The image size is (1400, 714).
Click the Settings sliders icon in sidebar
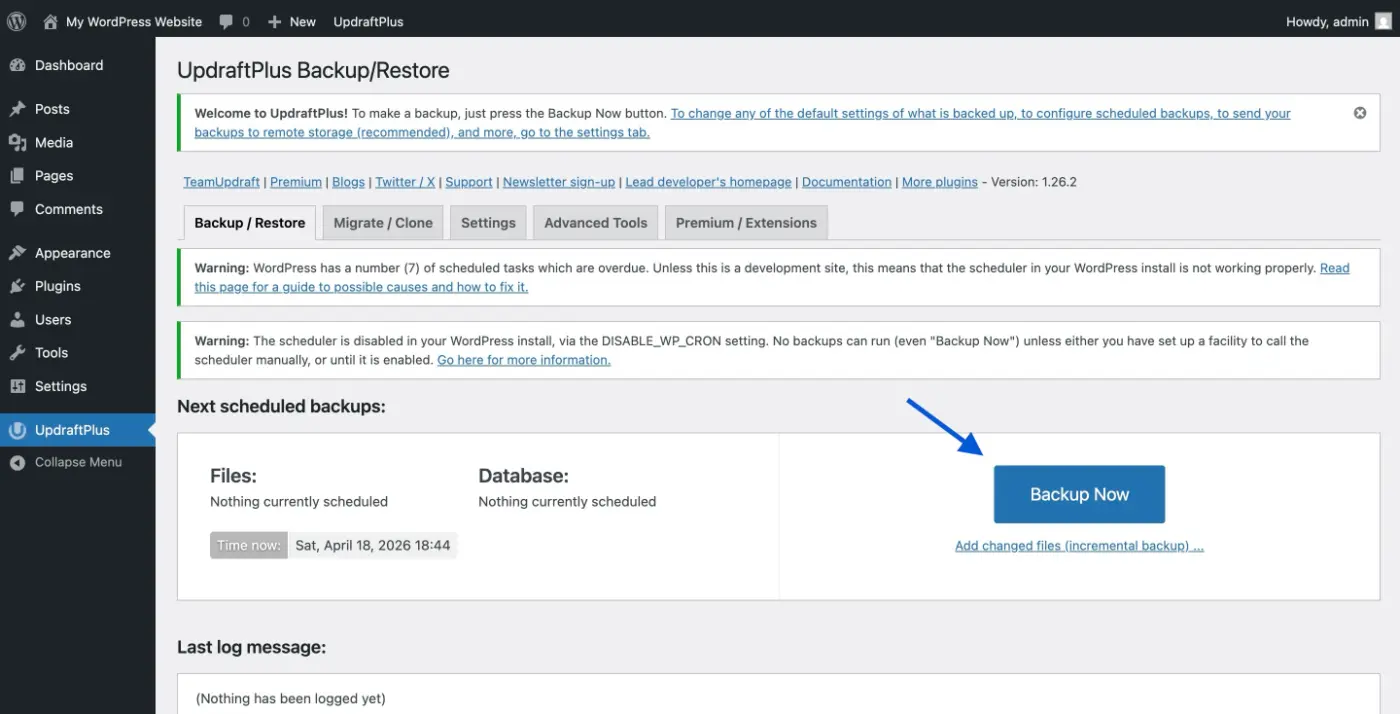click(x=17, y=386)
